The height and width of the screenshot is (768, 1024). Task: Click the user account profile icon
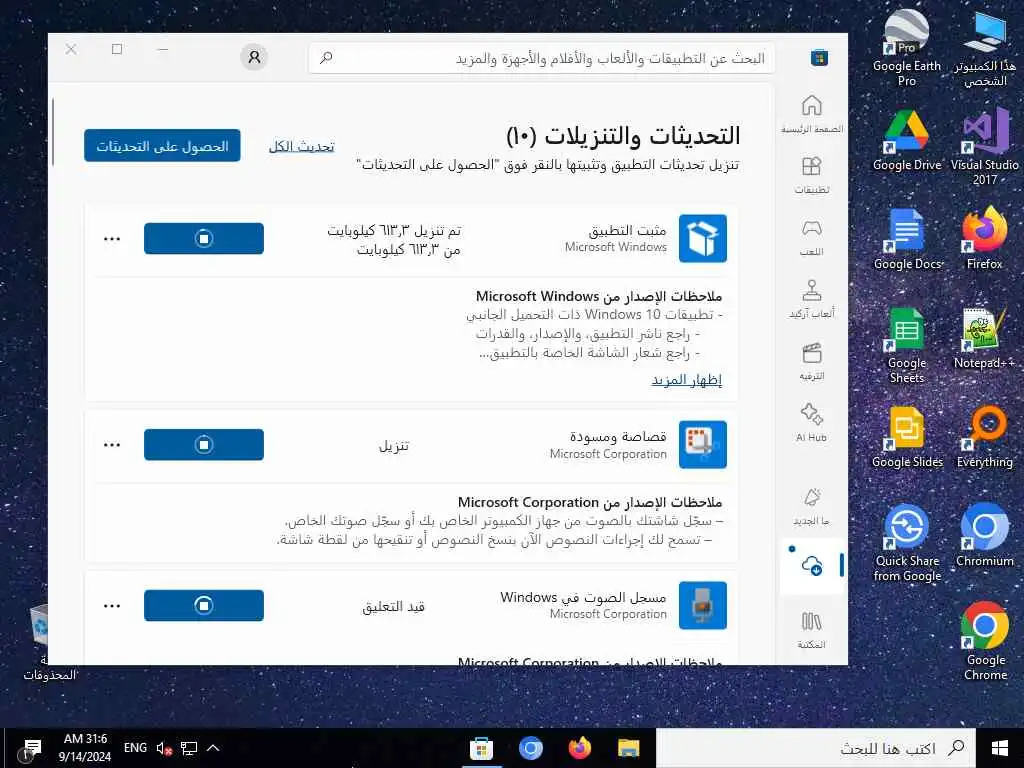[x=254, y=57]
